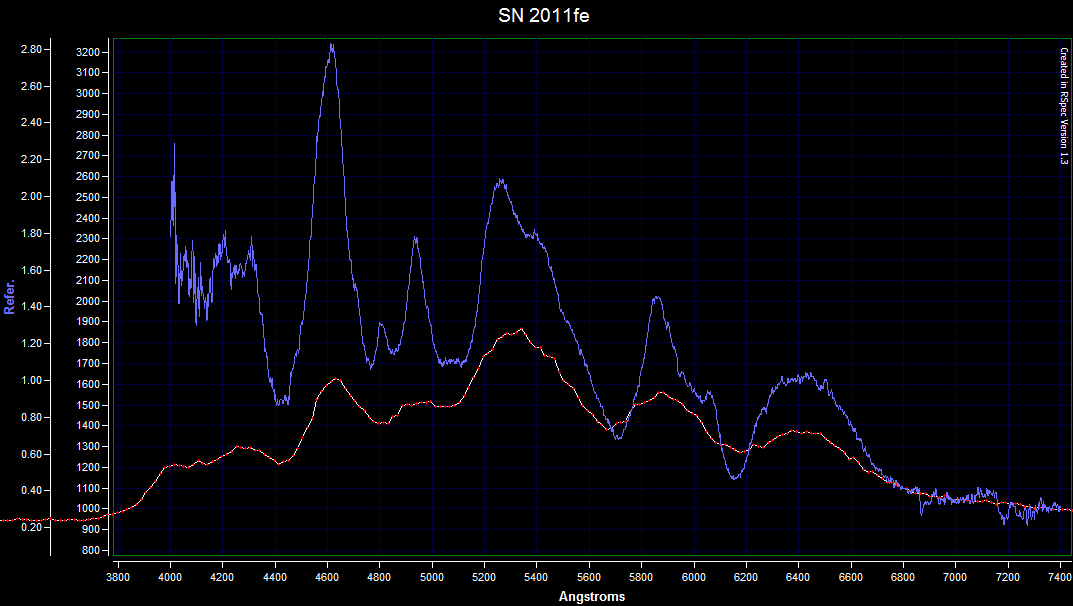Click the 2.80 value on the reference axis

pos(31,49)
